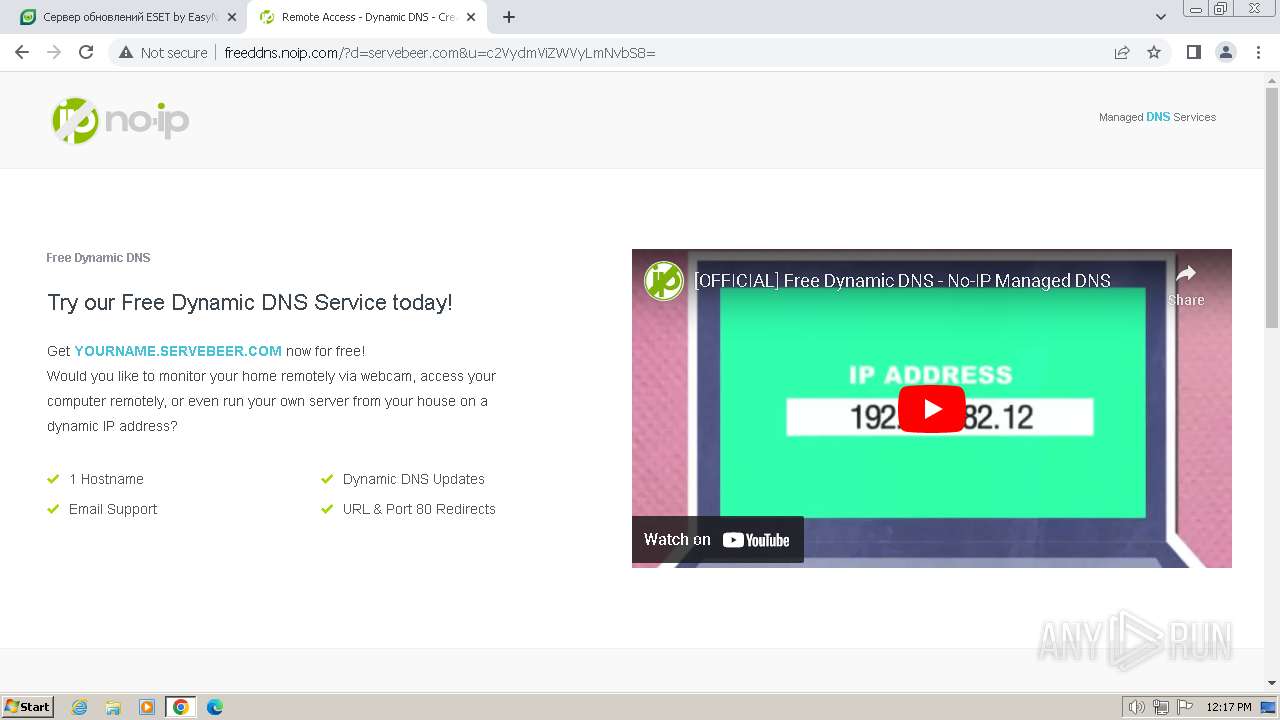Click the taskbar clock showing 12:17 PM
1280x720 pixels.
tap(1229, 707)
